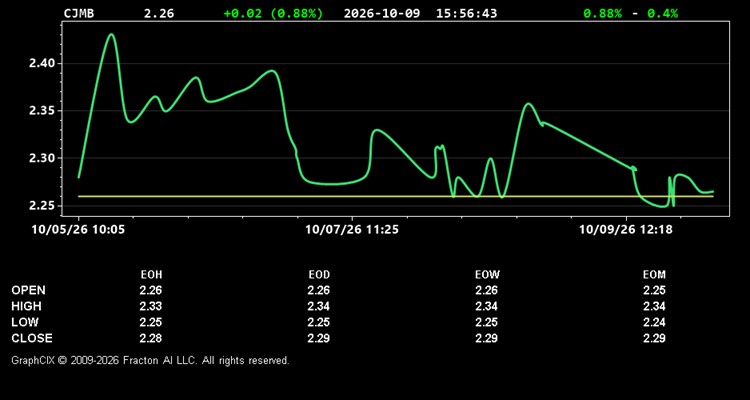This screenshot has height=400, width=750.
Task: Click the EOD low value 2.25
Action: [319, 322]
